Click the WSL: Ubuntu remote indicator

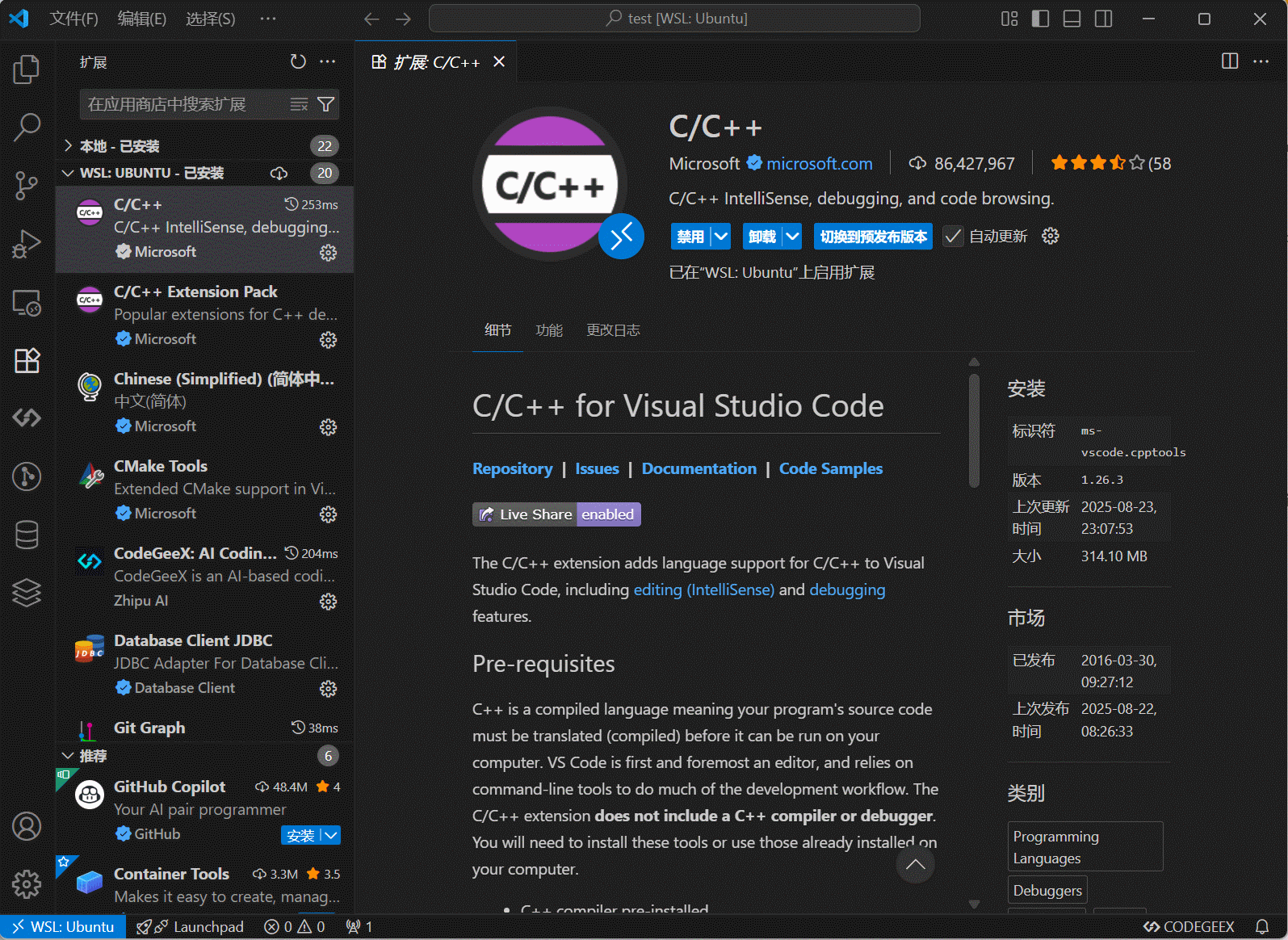(63, 927)
